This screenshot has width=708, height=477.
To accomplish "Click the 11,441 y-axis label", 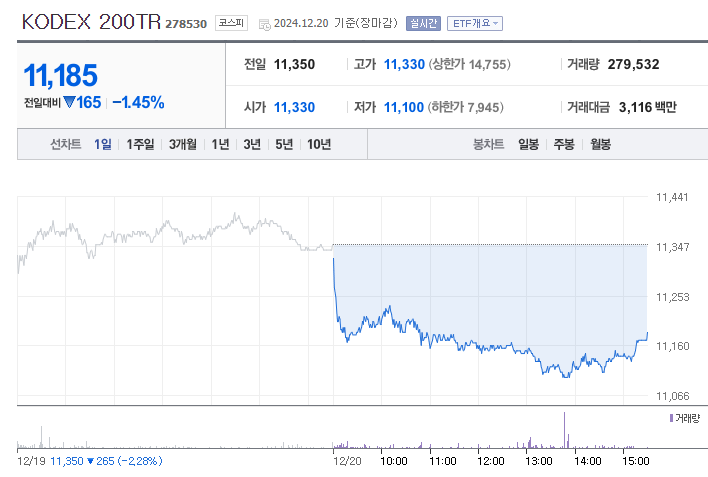I will 672,197.
